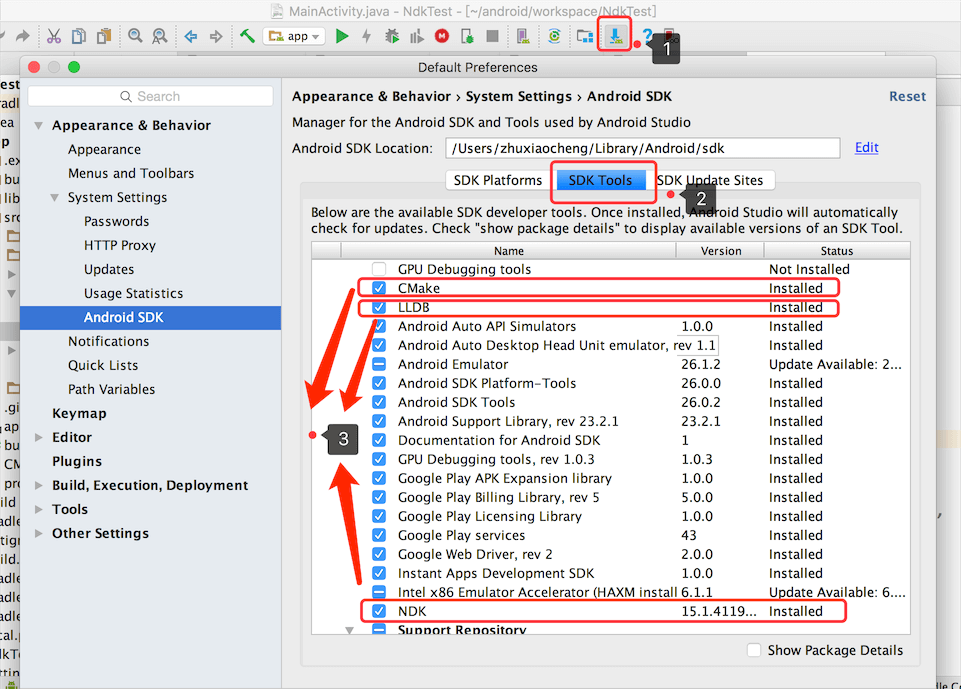The width and height of the screenshot is (961, 689).
Task: Open the app run configuration dropdown
Action: [294, 37]
